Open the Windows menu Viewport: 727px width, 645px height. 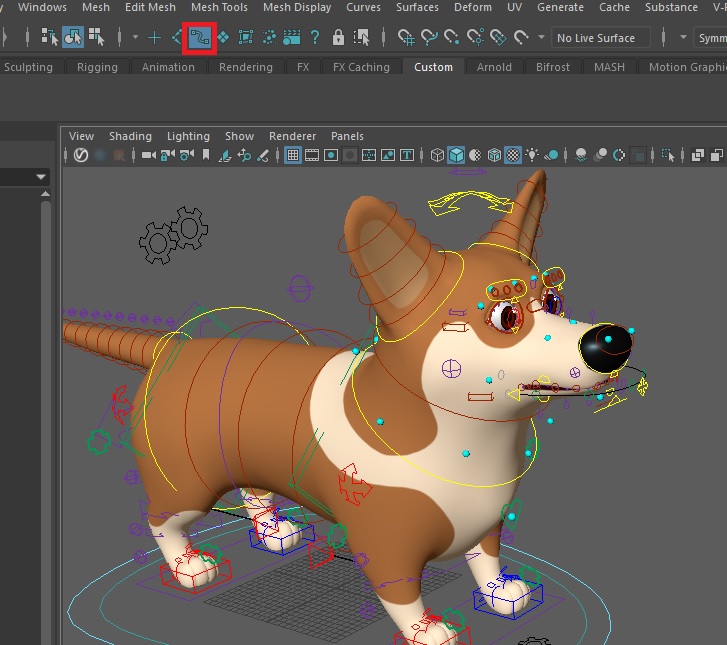click(x=42, y=7)
